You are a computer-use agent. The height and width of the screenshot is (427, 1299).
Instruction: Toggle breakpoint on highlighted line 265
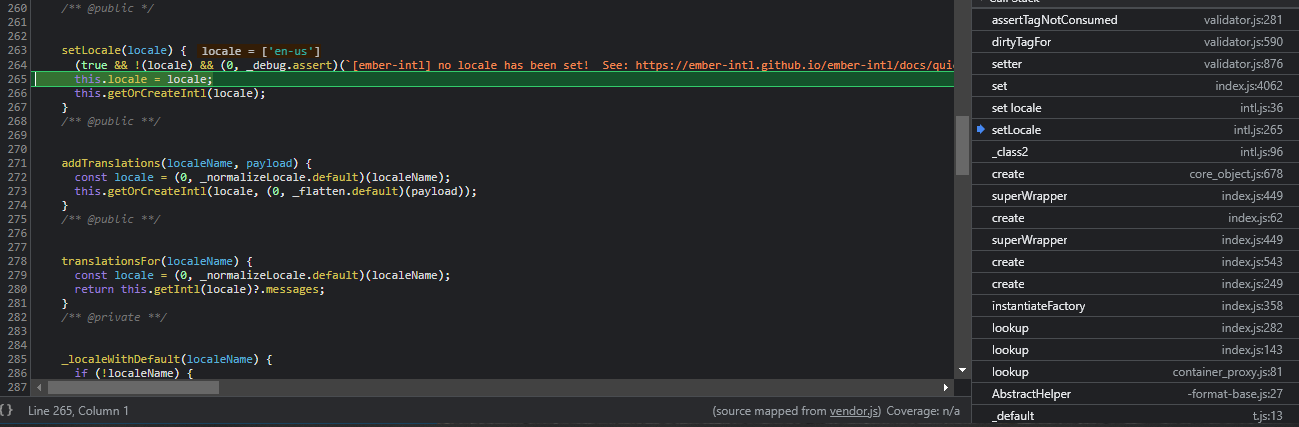15,79
